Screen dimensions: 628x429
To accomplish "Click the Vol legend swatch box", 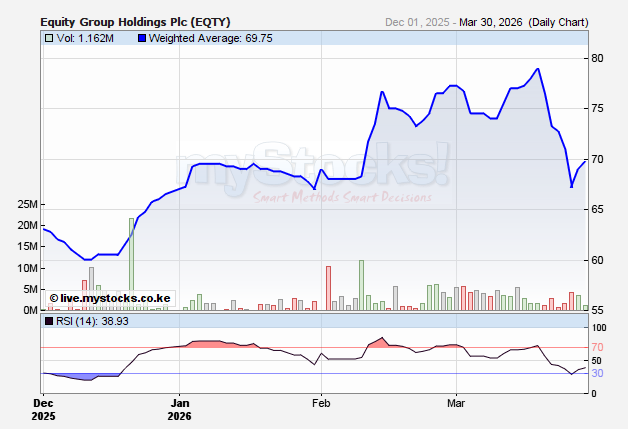I will click(49, 39).
